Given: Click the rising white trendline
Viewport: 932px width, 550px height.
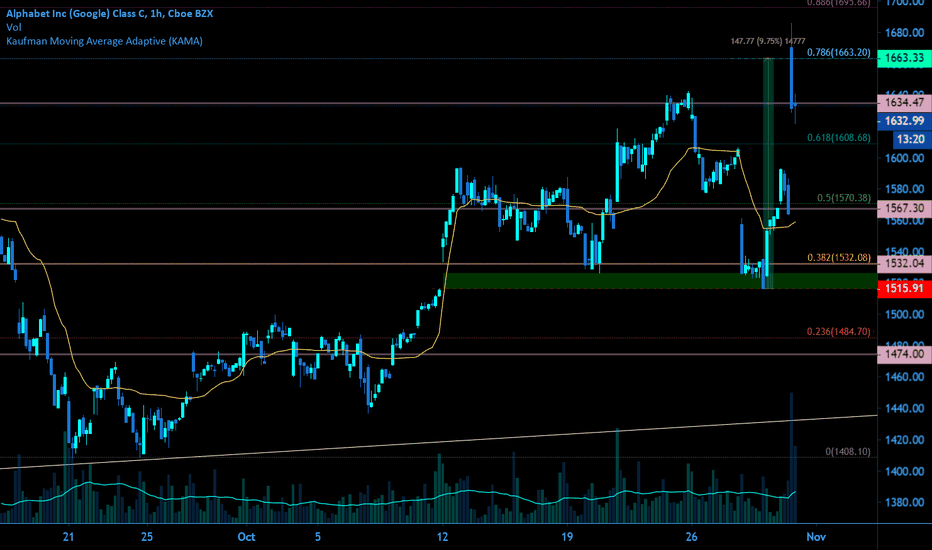Looking at the screenshot, I should click(x=438, y=442).
